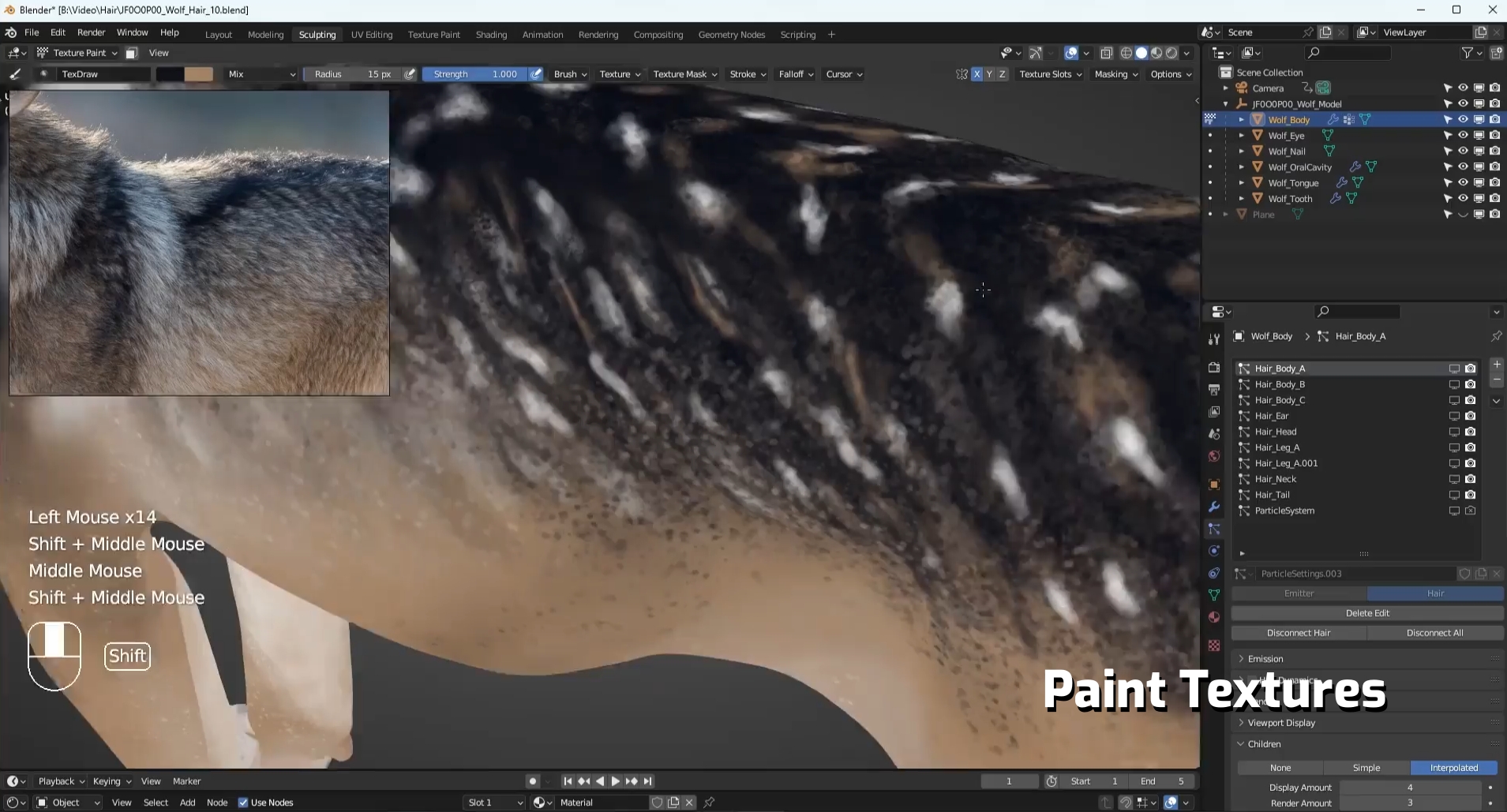The width and height of the screenshot is (1507, 812).
Task: Hide Wolf_Eye in the viewport
Action: click(x=1463, y=135)
